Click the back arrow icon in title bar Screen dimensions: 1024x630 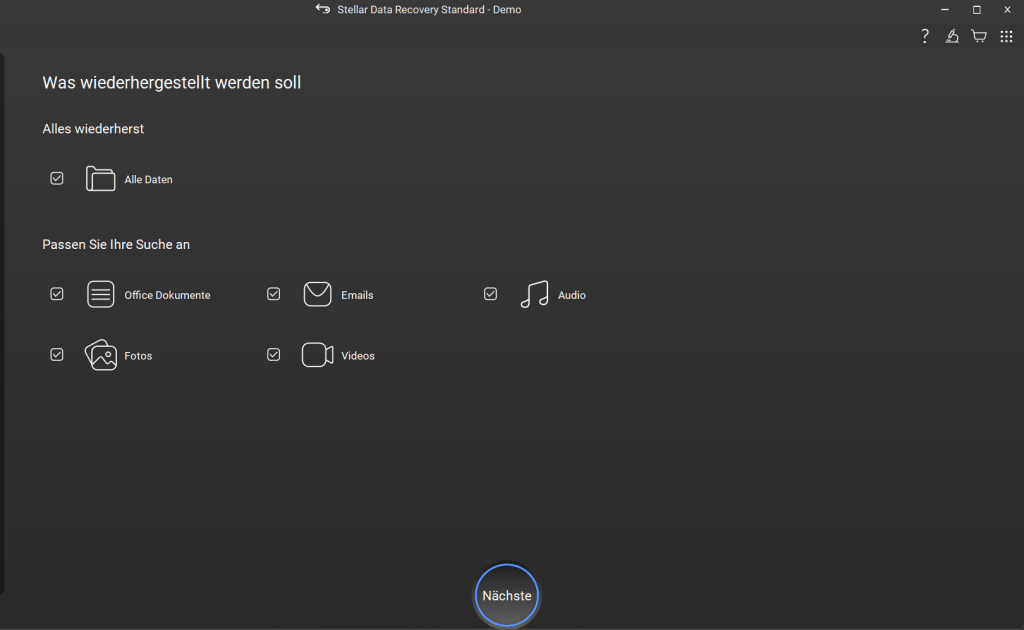[323, 9]
